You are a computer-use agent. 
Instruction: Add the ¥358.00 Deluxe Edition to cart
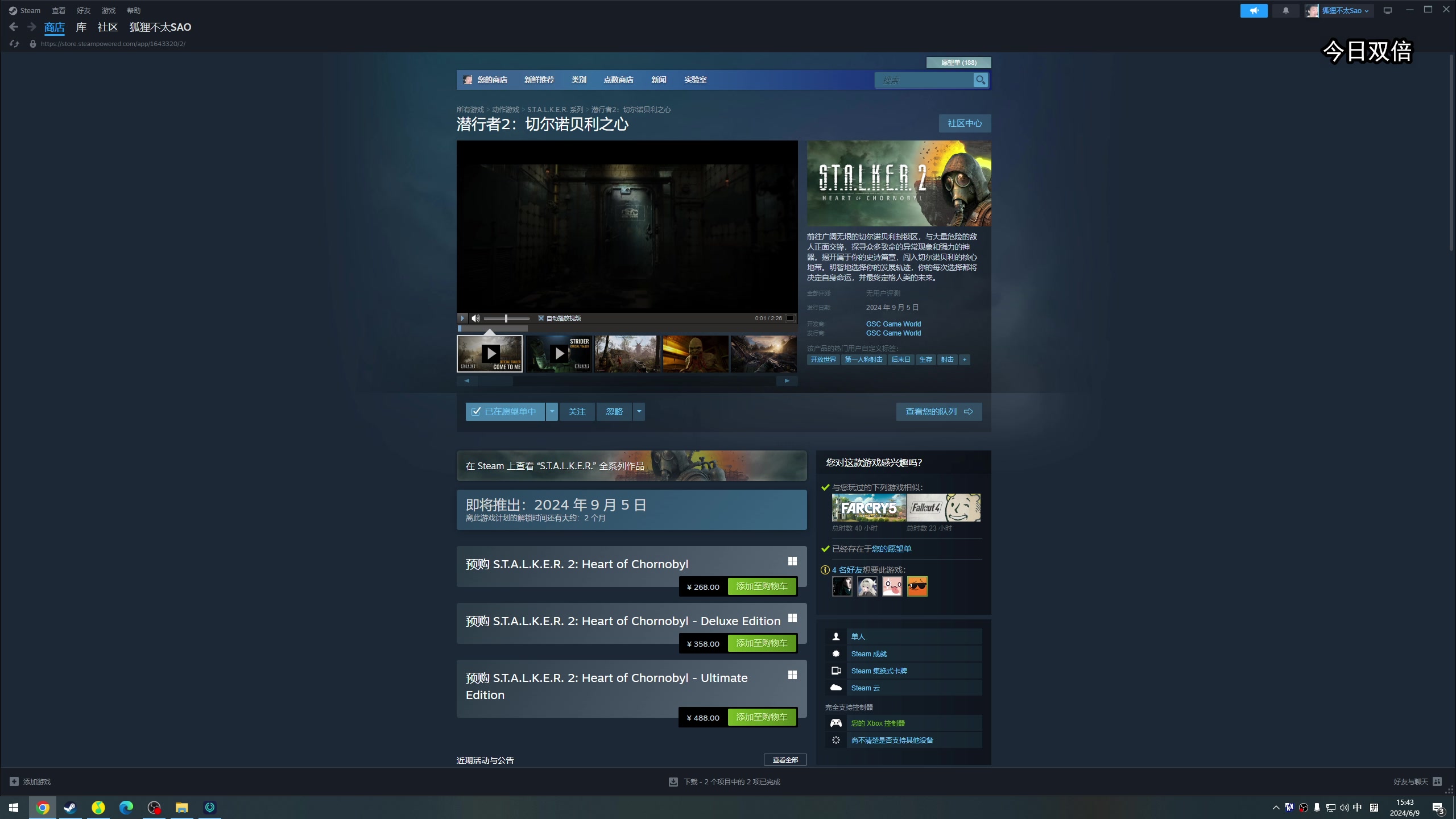pos(762,643)
